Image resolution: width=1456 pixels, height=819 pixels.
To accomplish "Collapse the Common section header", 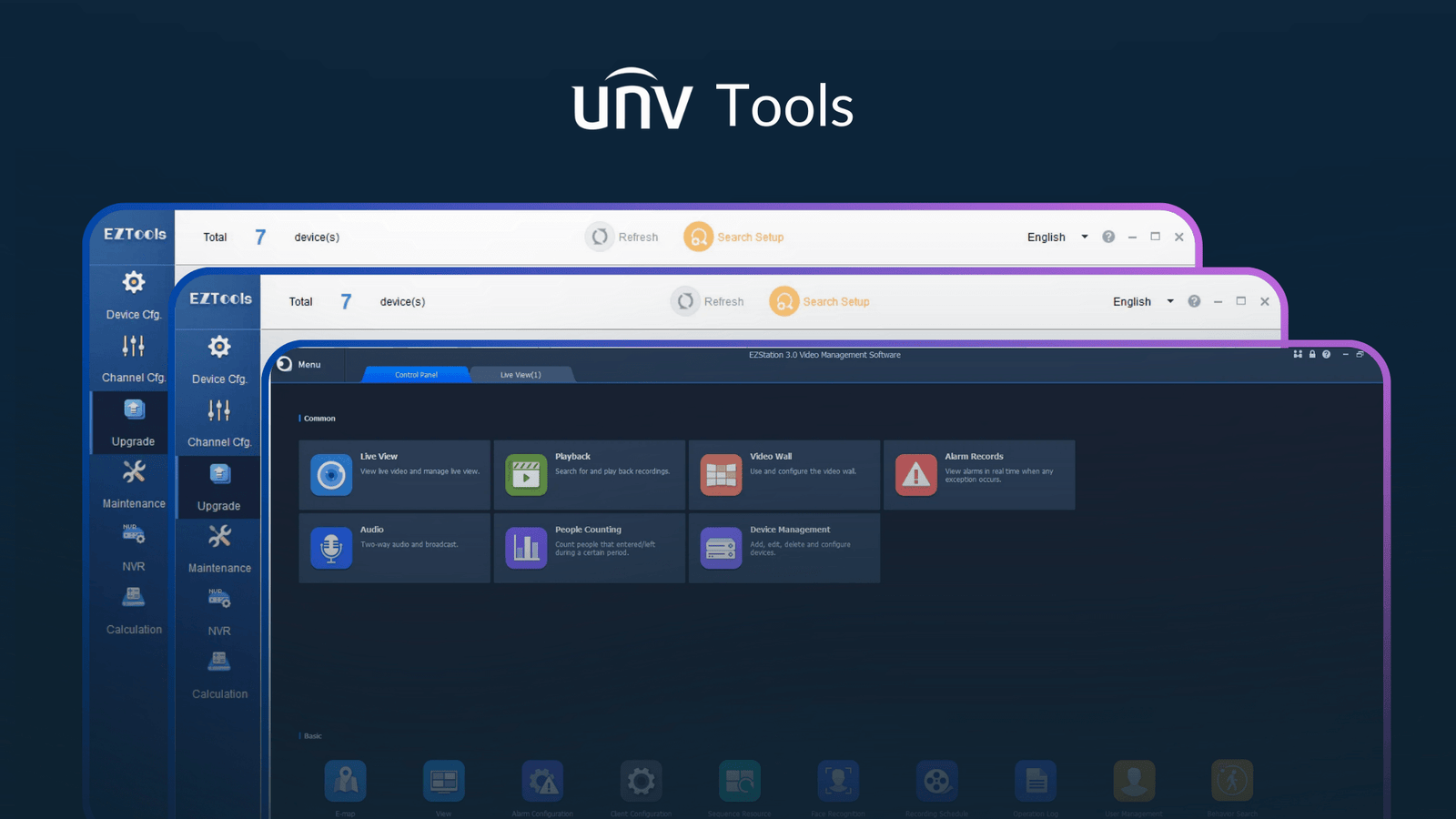I will click(x=317, y=418).
